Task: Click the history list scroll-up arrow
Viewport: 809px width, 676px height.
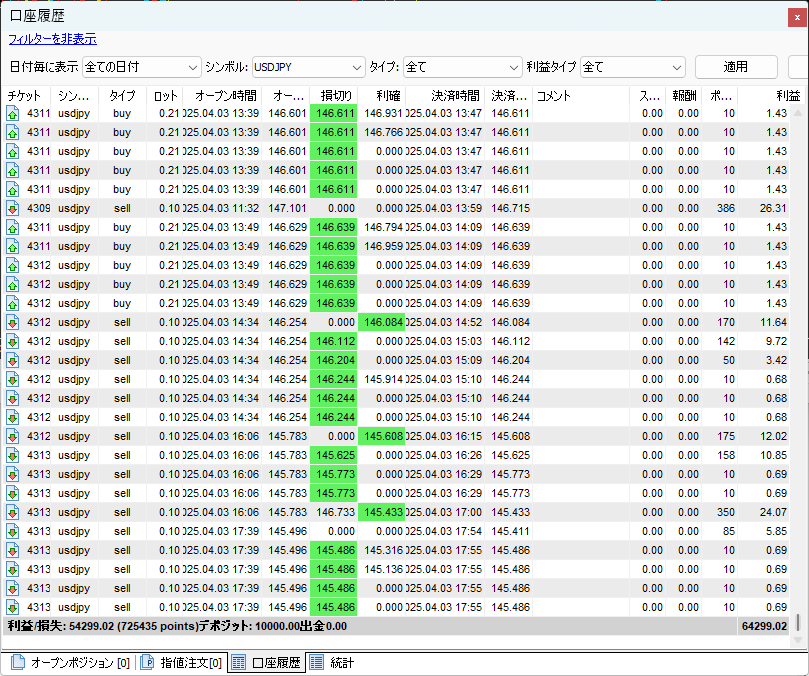Action: [x=798, y=112]
